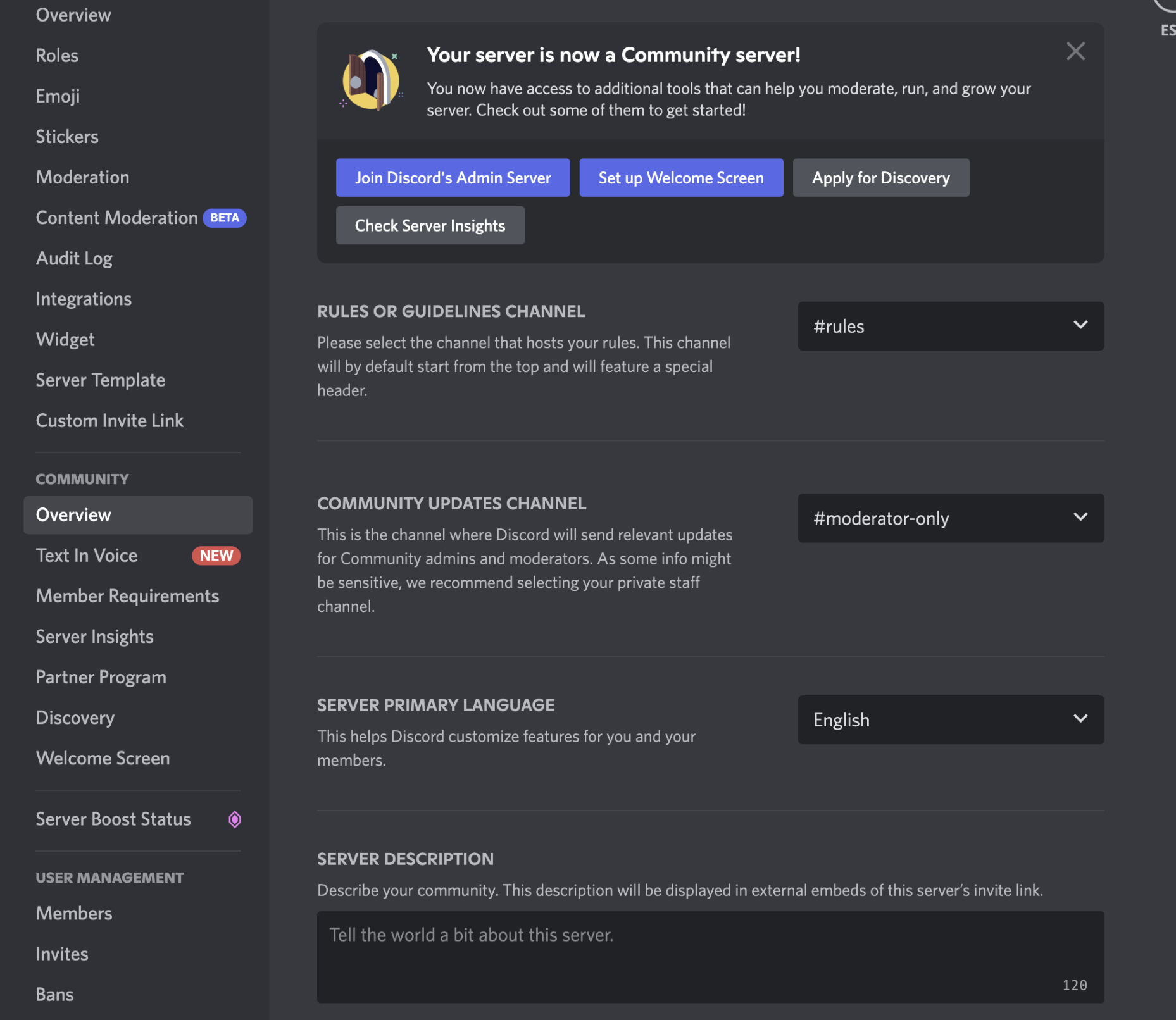Click the COMMUNITY section header
This screenshot has height=1020, width=1176.
82,479
